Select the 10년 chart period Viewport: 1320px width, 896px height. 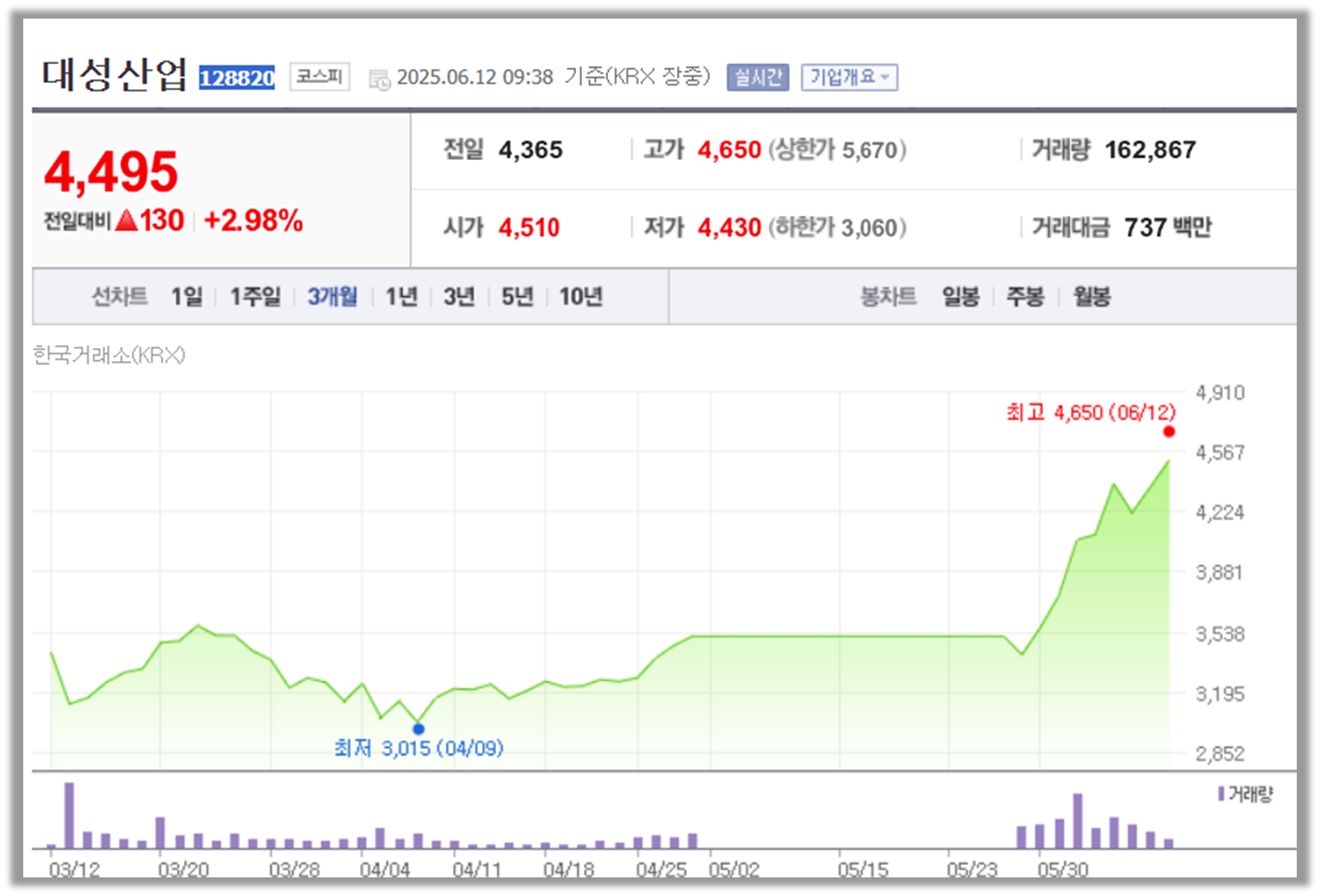[x=581, y=297]
